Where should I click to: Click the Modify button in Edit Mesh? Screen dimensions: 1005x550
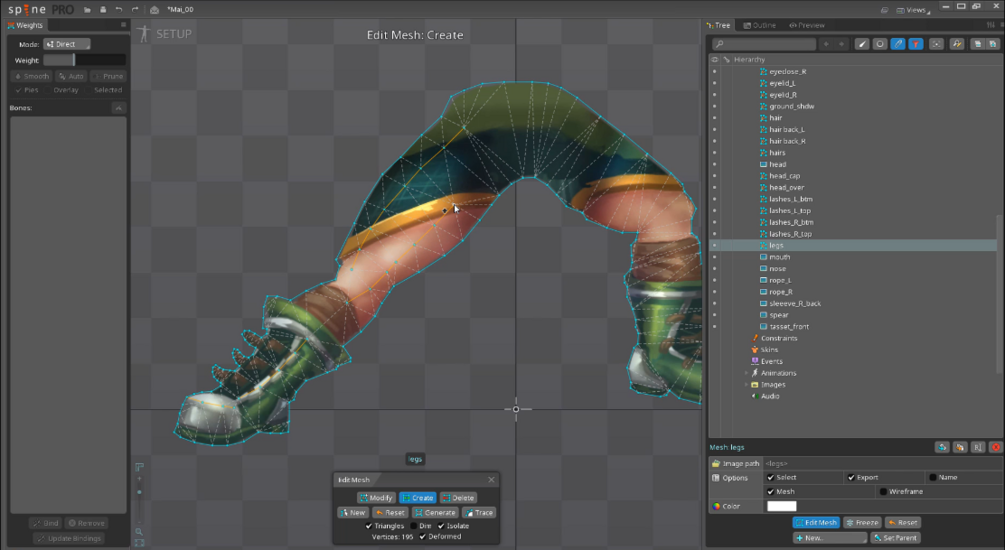[x=376, y=497]
